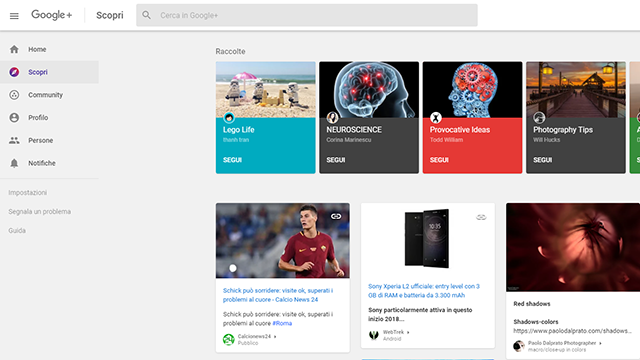Click the Provocative Ideas author avatar
The image size is (640, 360).
point(436,118)
